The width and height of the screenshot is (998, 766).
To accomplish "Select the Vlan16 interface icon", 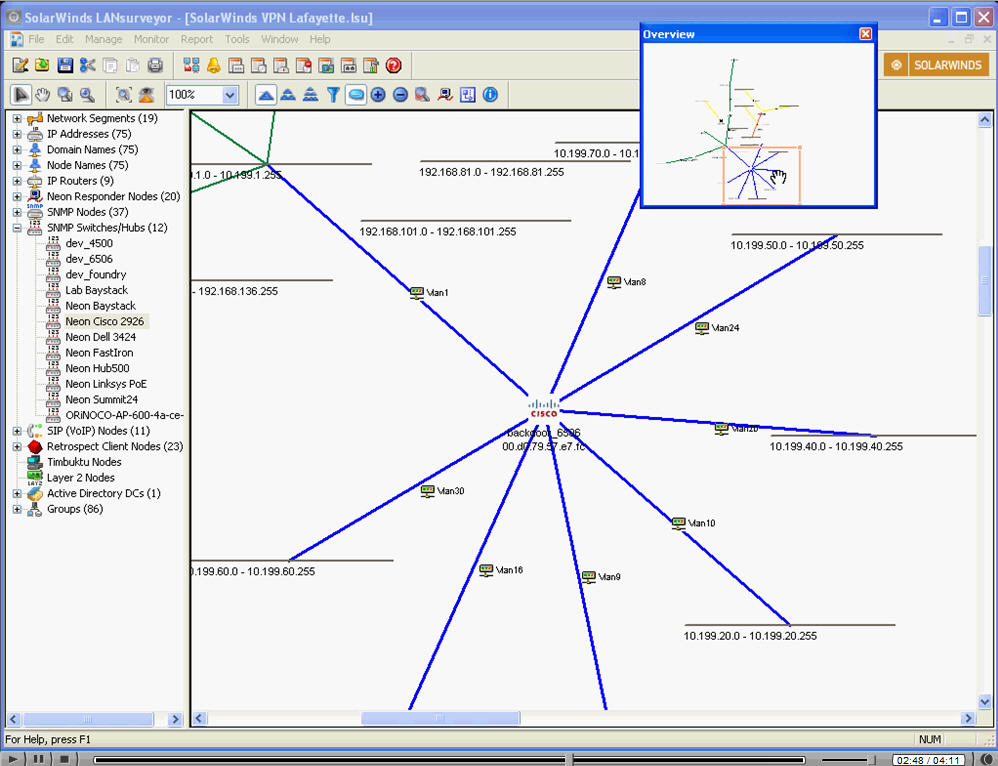I will [486, 571].
